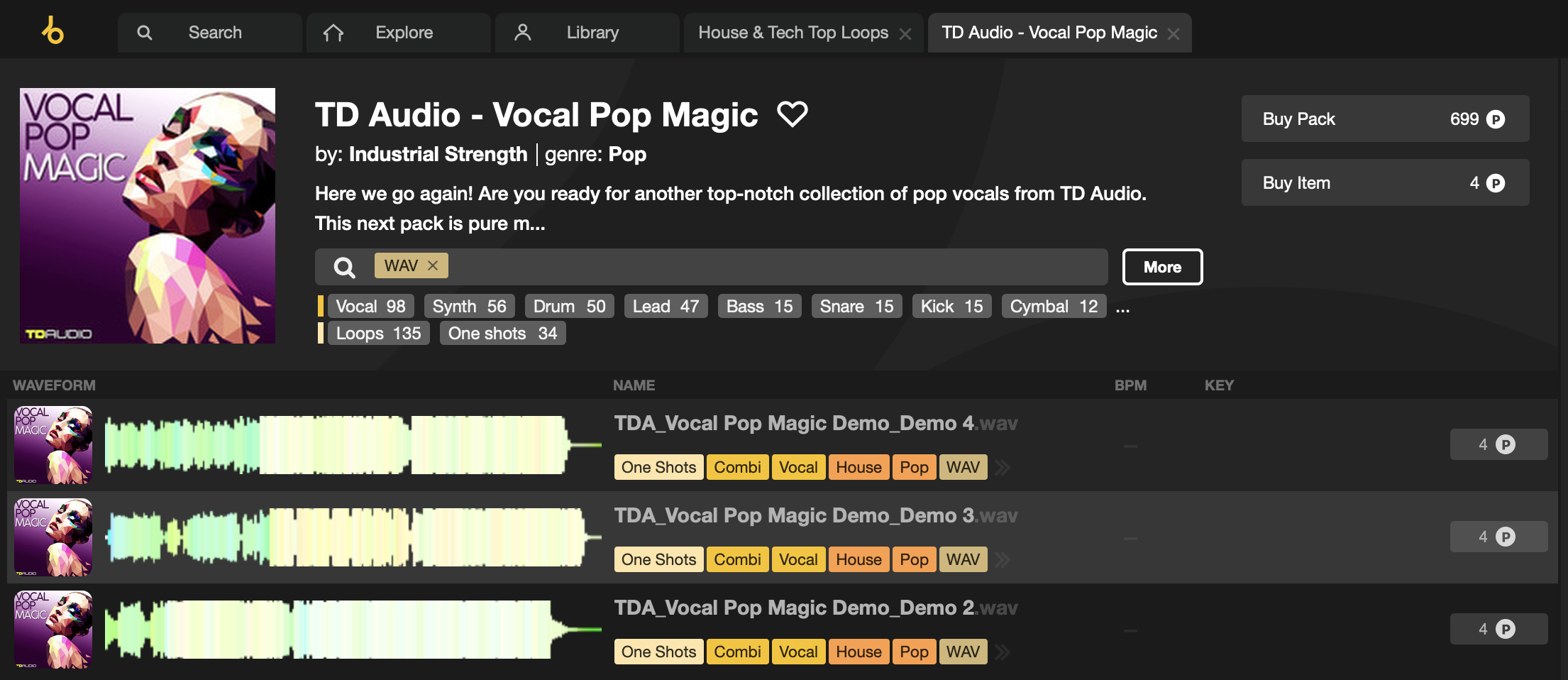Expand extra tags on Demo 3 row chevron
The width and height of the screenshot is (1568, 680).
tap(1003, 559)
